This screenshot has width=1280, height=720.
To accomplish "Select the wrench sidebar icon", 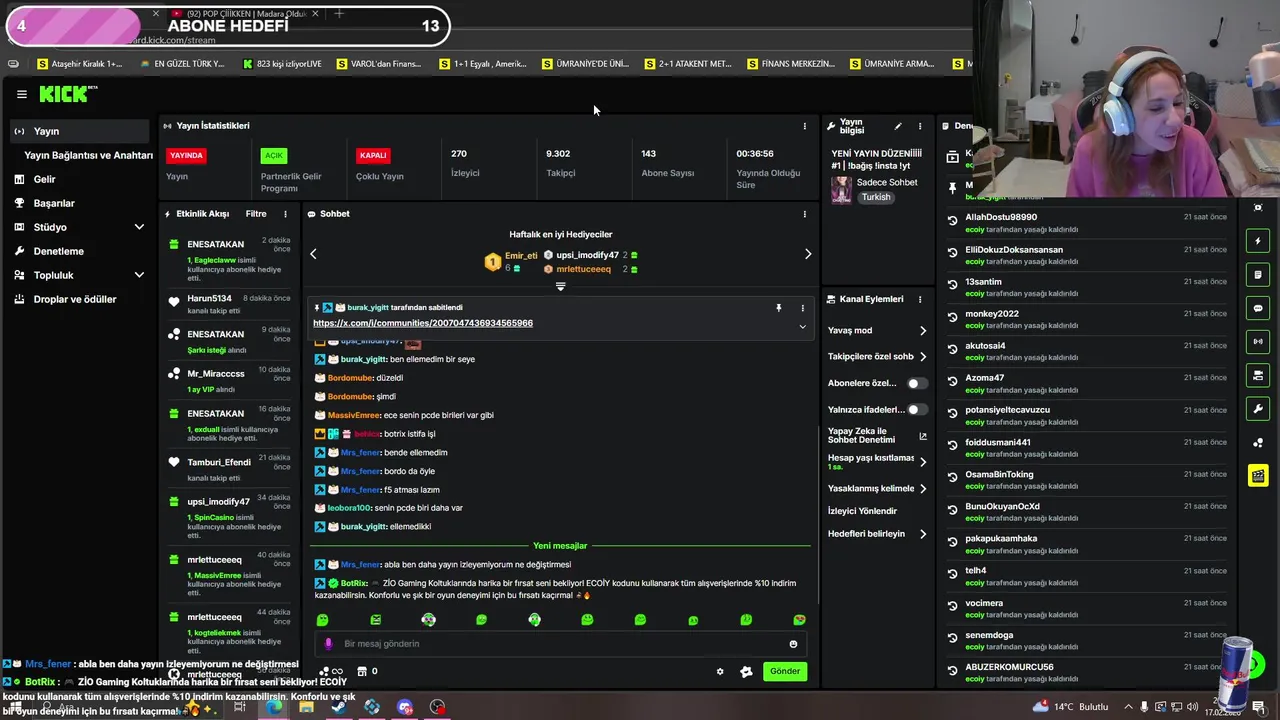I will [x=1258, y=409].
